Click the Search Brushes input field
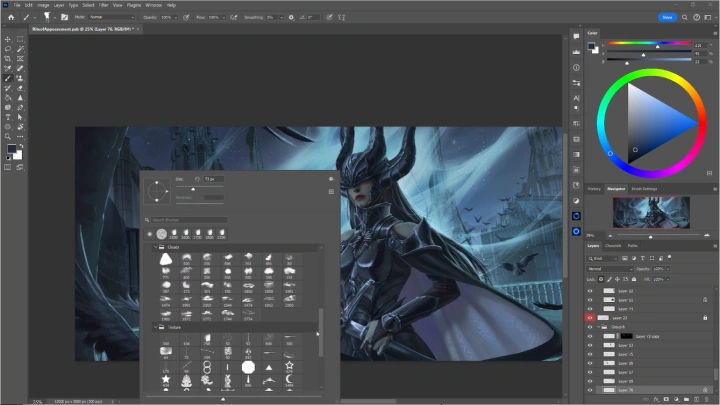The image size is (720, 405). 189,220
